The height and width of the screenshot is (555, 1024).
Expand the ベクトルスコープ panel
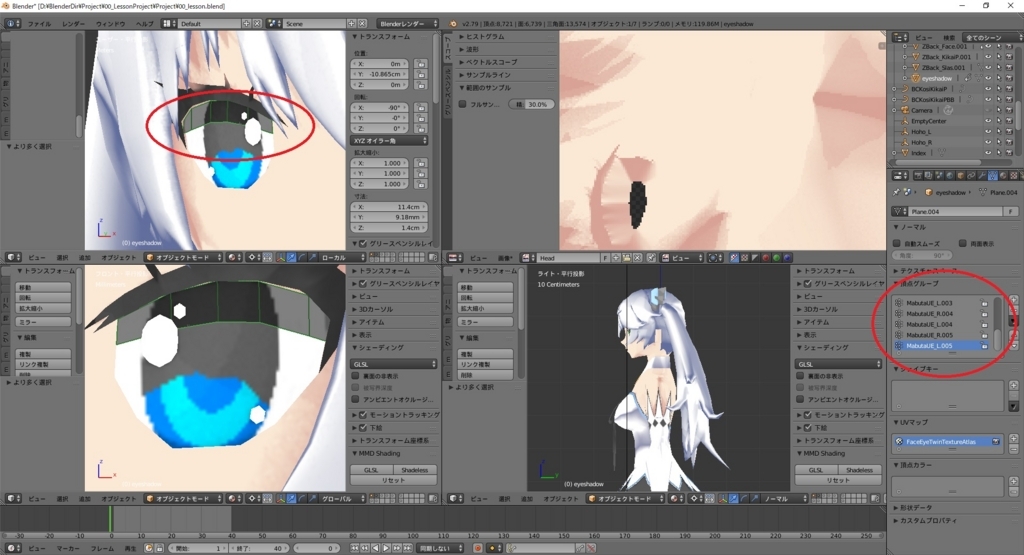click(x=489, y=62)
